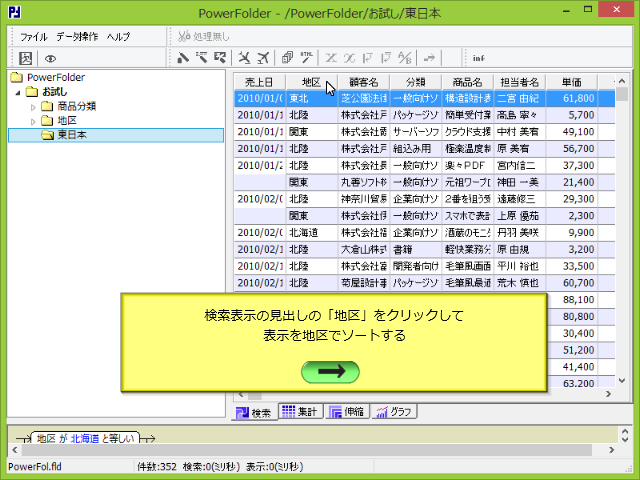Click the 北海道 value in filter condition

click(85, 439)
